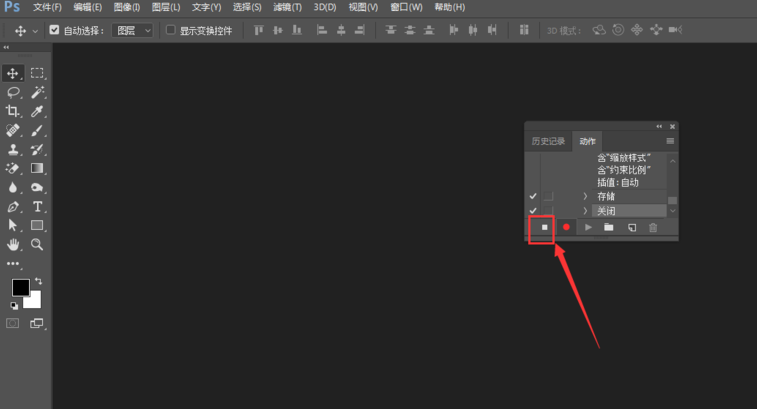The width and height of the screenshot is (757, 409).
Task: Switch to the 历史记录 tab
Action: (548, 141)
